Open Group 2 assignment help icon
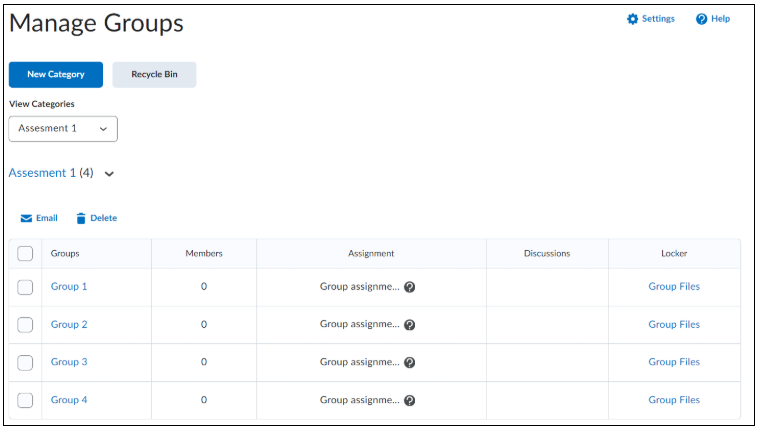The height and width of the screenshot is (428, 758). (409, 325)
